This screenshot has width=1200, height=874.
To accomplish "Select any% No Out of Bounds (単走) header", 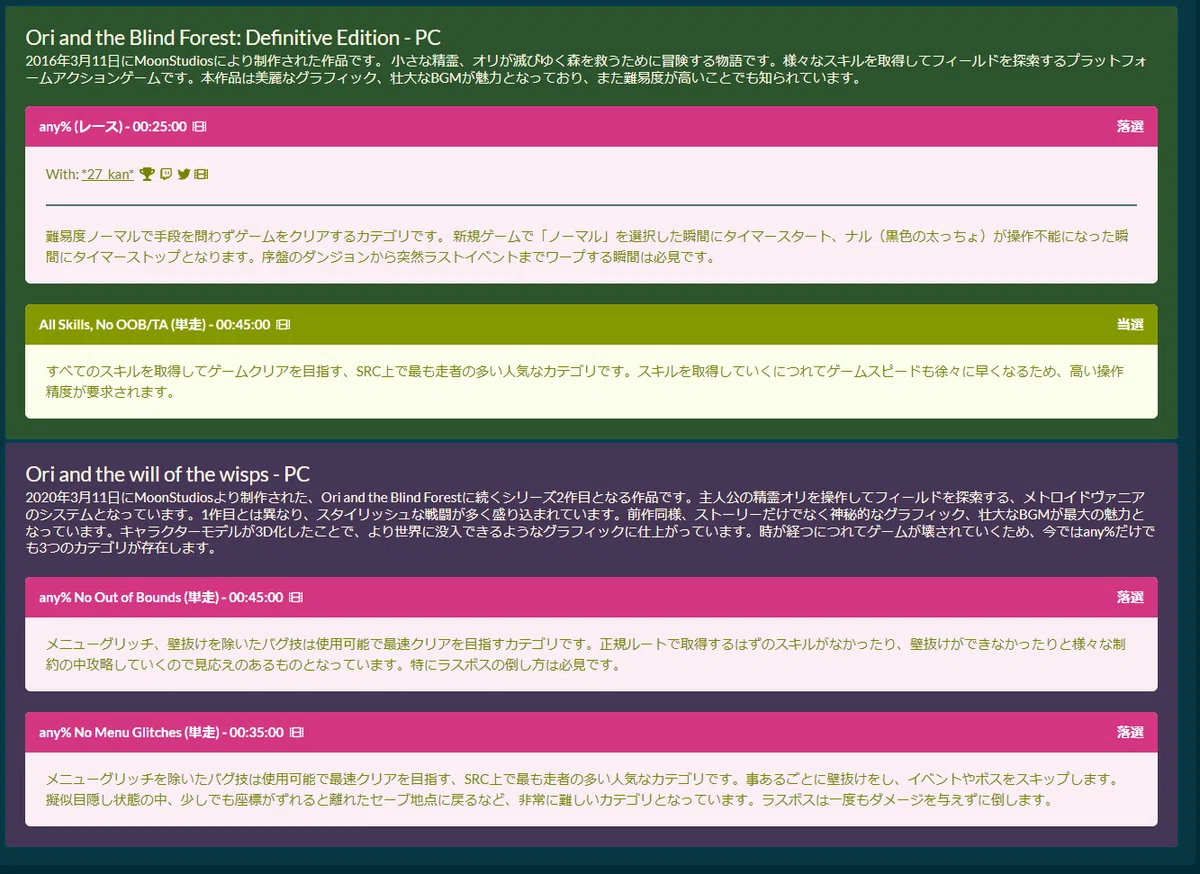I will coord(591,597).
